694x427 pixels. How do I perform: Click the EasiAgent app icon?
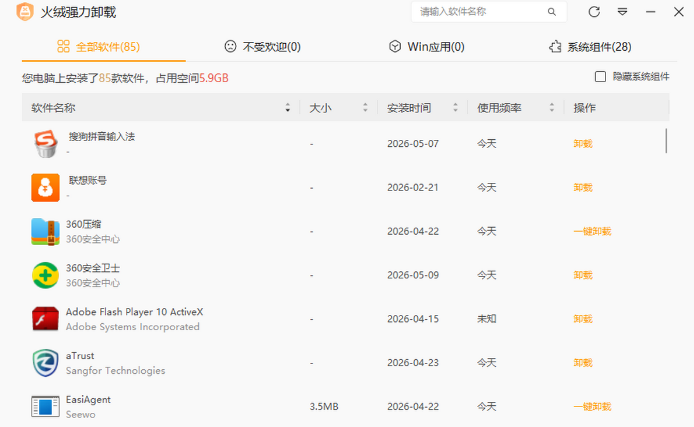pyautogui.click(x=46, y=406)
